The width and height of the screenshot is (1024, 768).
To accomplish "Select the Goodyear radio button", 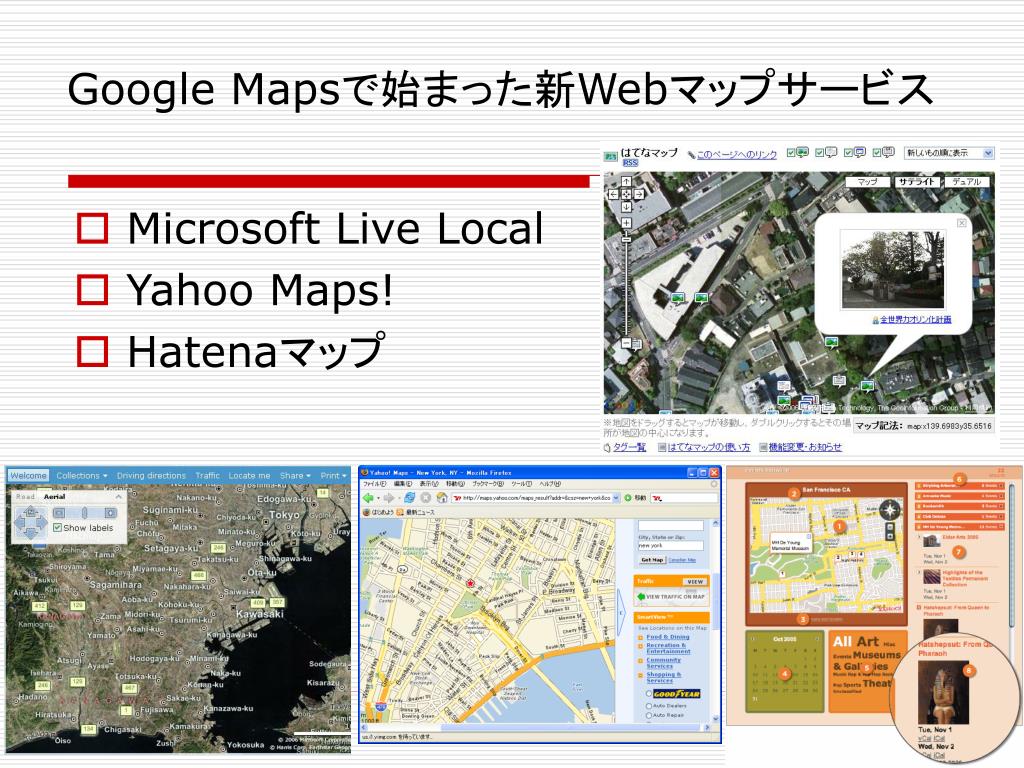I will [x=649, y=694].
